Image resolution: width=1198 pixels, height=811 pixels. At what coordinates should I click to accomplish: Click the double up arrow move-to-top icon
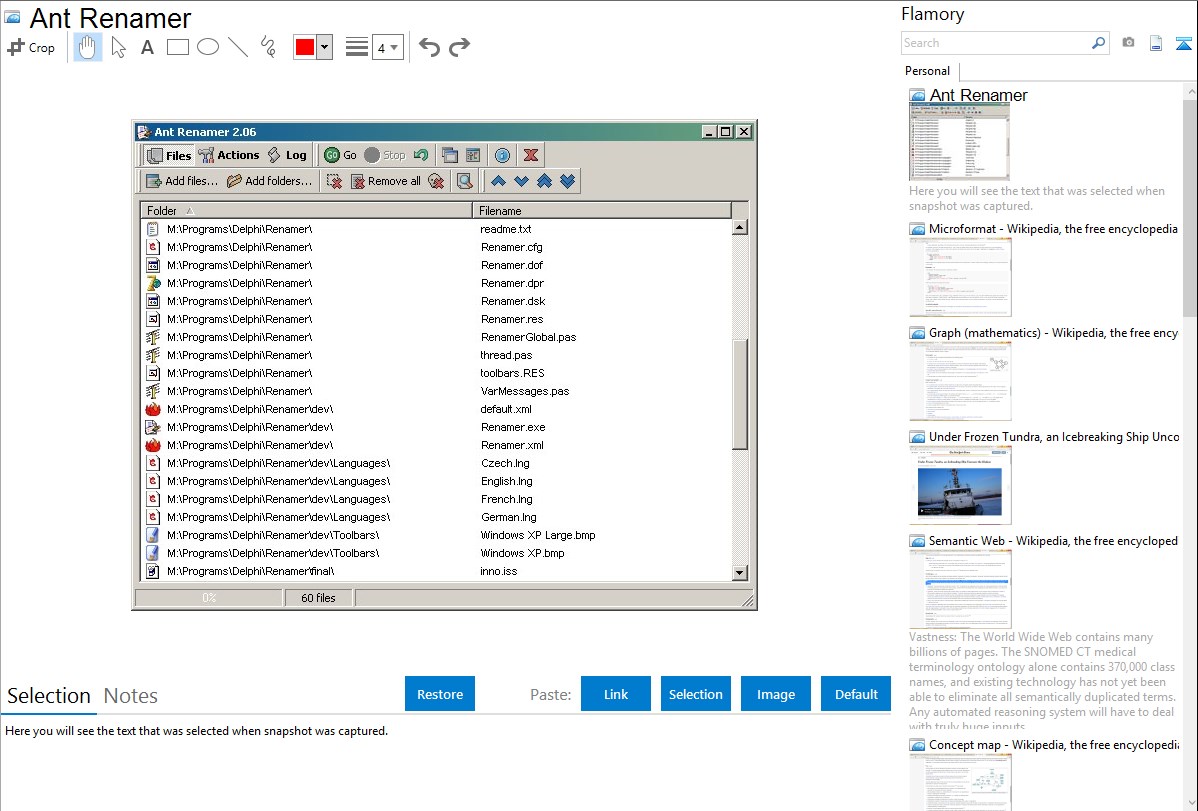[x=544, y=181]
